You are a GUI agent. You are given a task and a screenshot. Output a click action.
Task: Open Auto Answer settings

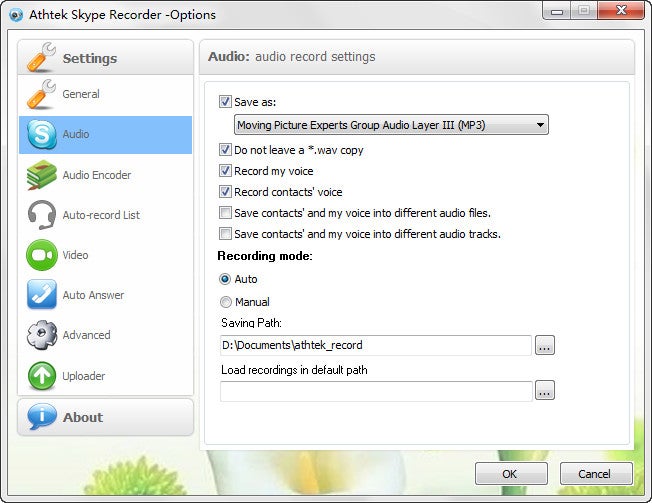tap(105, 295)
